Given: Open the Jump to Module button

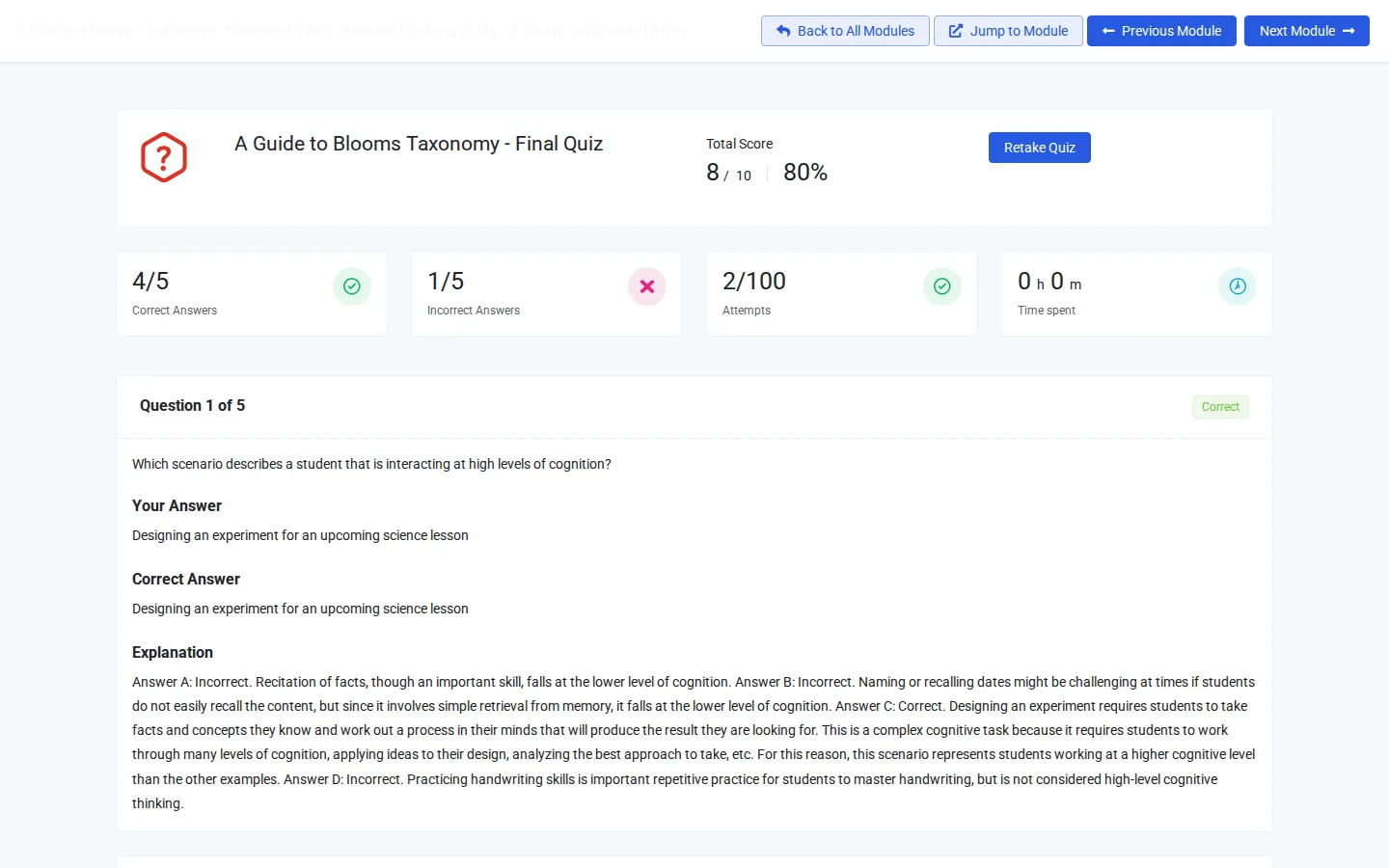Looking at the screenshot, I should point(1008,31).
